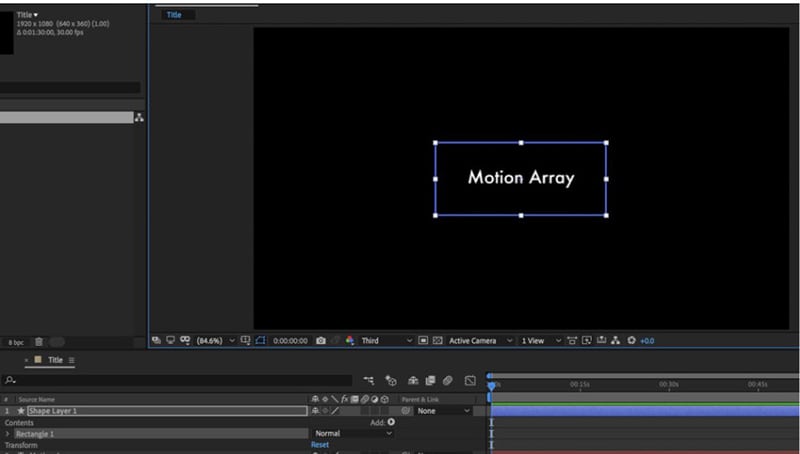Screen dimensions: 800x454
Task: Expand the Rectangle 1 group
Action: [8, 434]
